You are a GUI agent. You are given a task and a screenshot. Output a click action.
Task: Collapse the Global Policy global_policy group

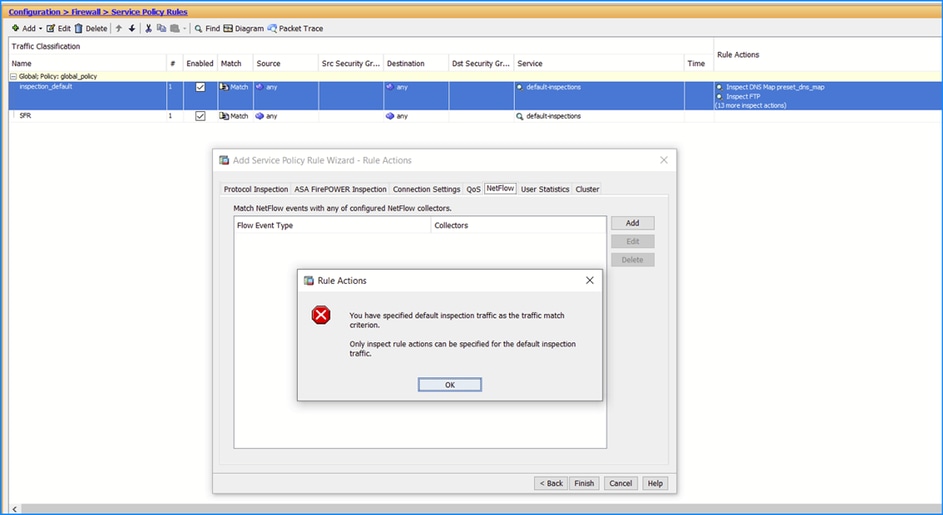tap(13, 76)
